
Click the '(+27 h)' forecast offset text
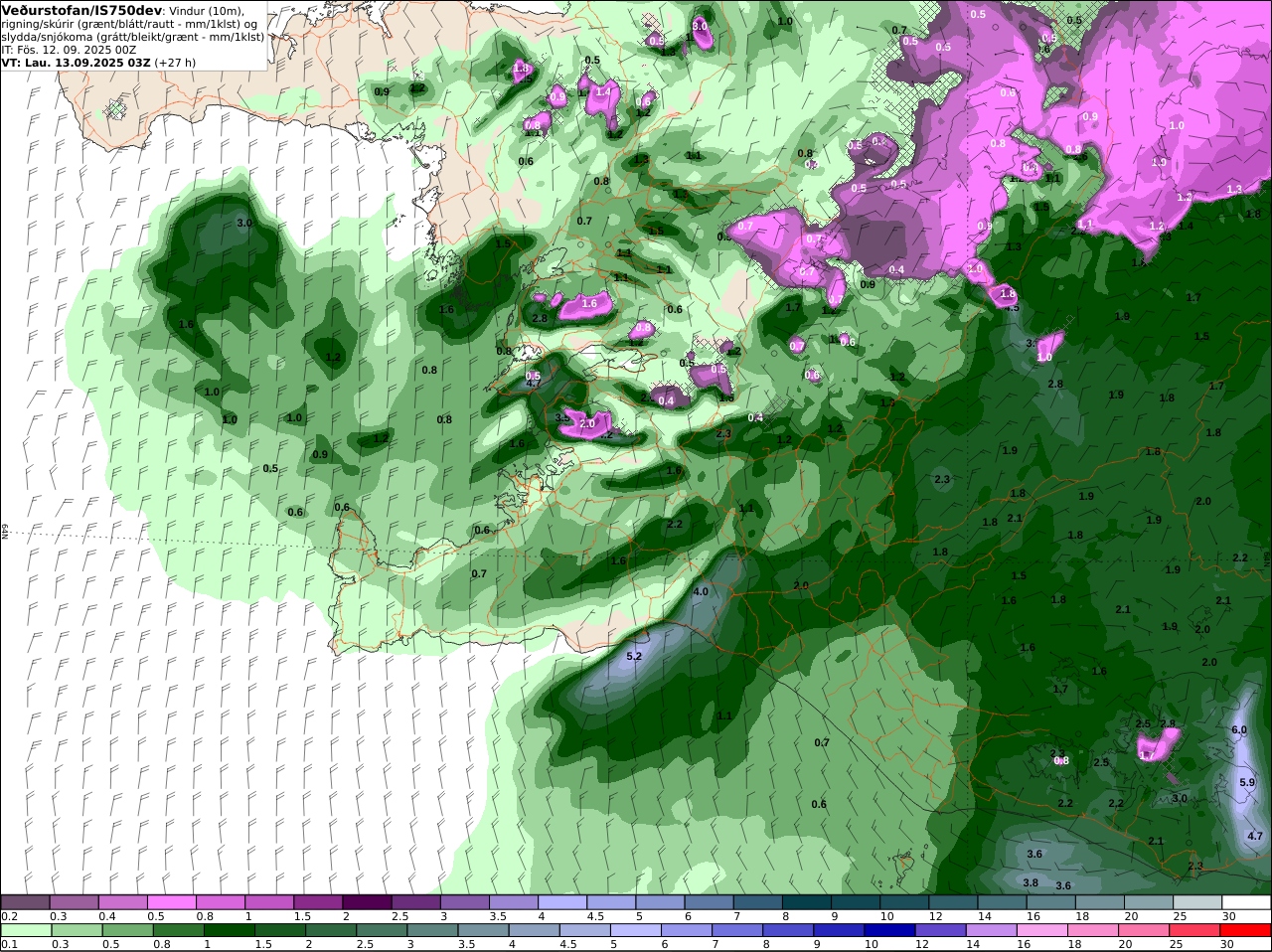tap(175, 63)
